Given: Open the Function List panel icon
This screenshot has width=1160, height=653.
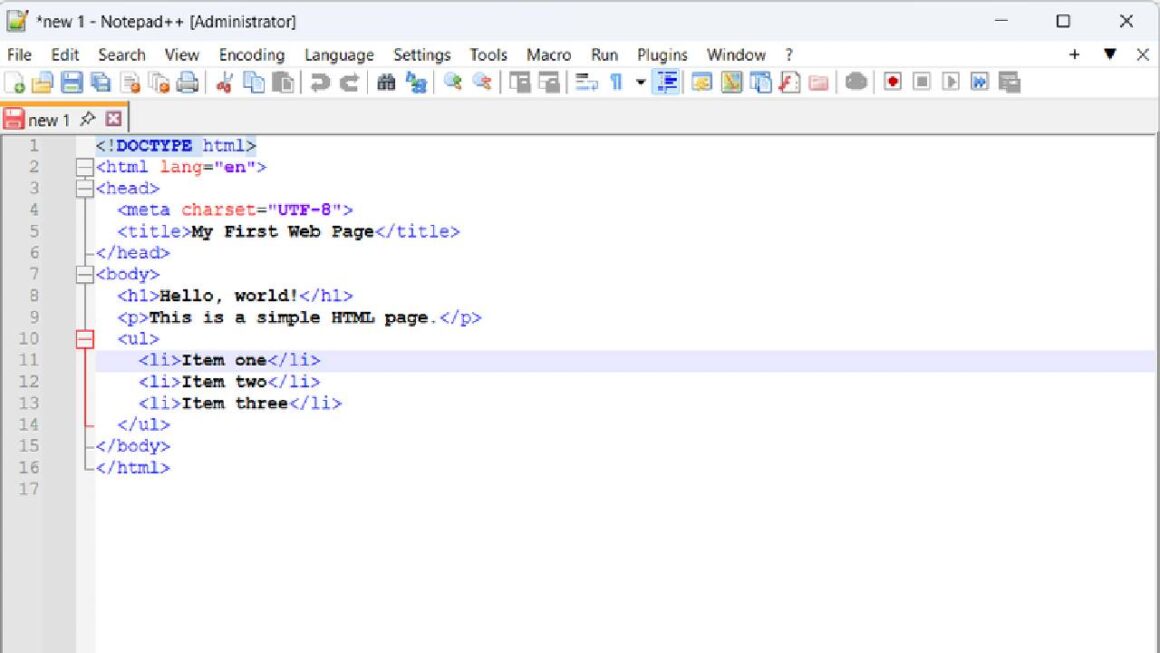Looking at the screenshot, I should (x=789, y=82).
